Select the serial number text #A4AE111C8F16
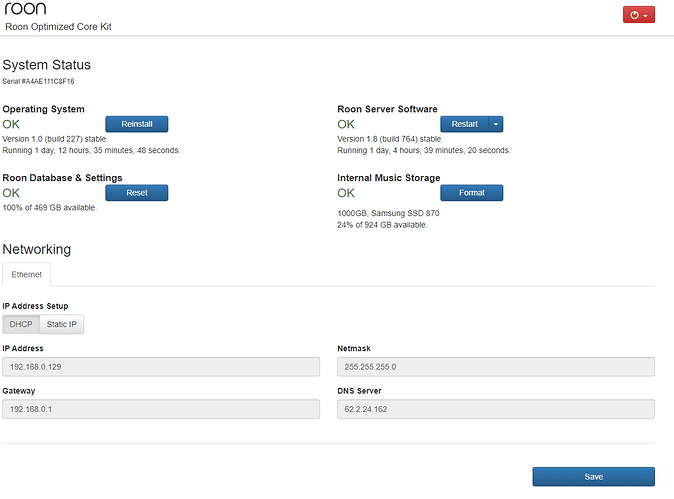This screenshot has height=499, width=674. tap(48, 81)
